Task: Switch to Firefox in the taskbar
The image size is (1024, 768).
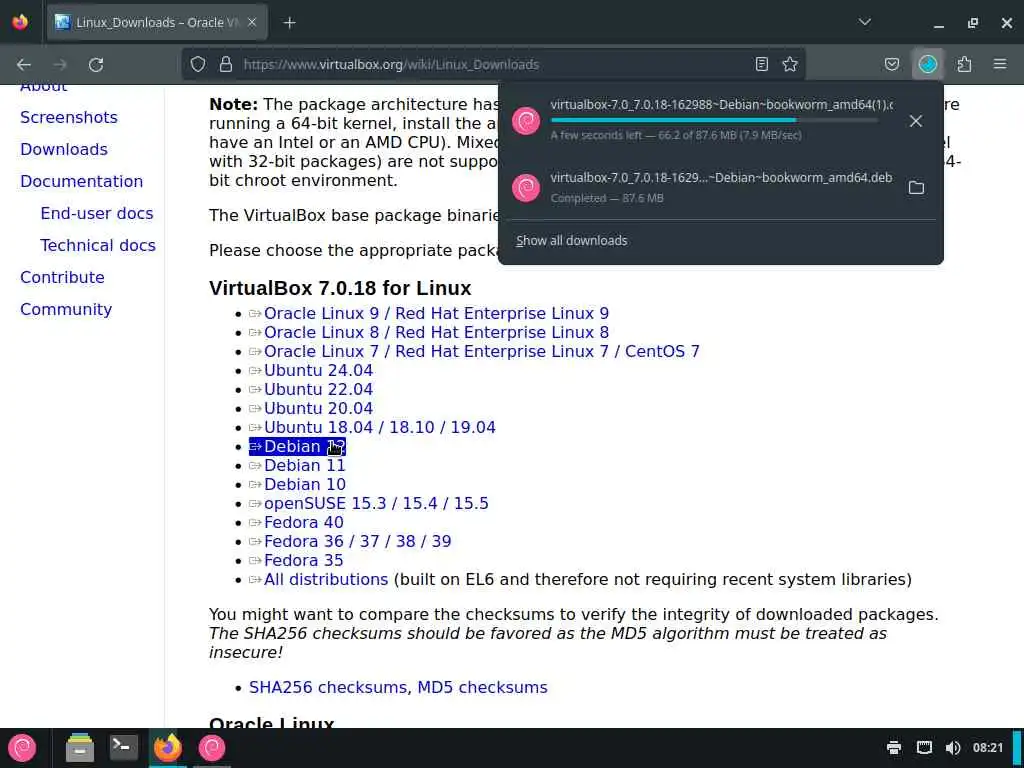Action: click(x=168, y=748)
